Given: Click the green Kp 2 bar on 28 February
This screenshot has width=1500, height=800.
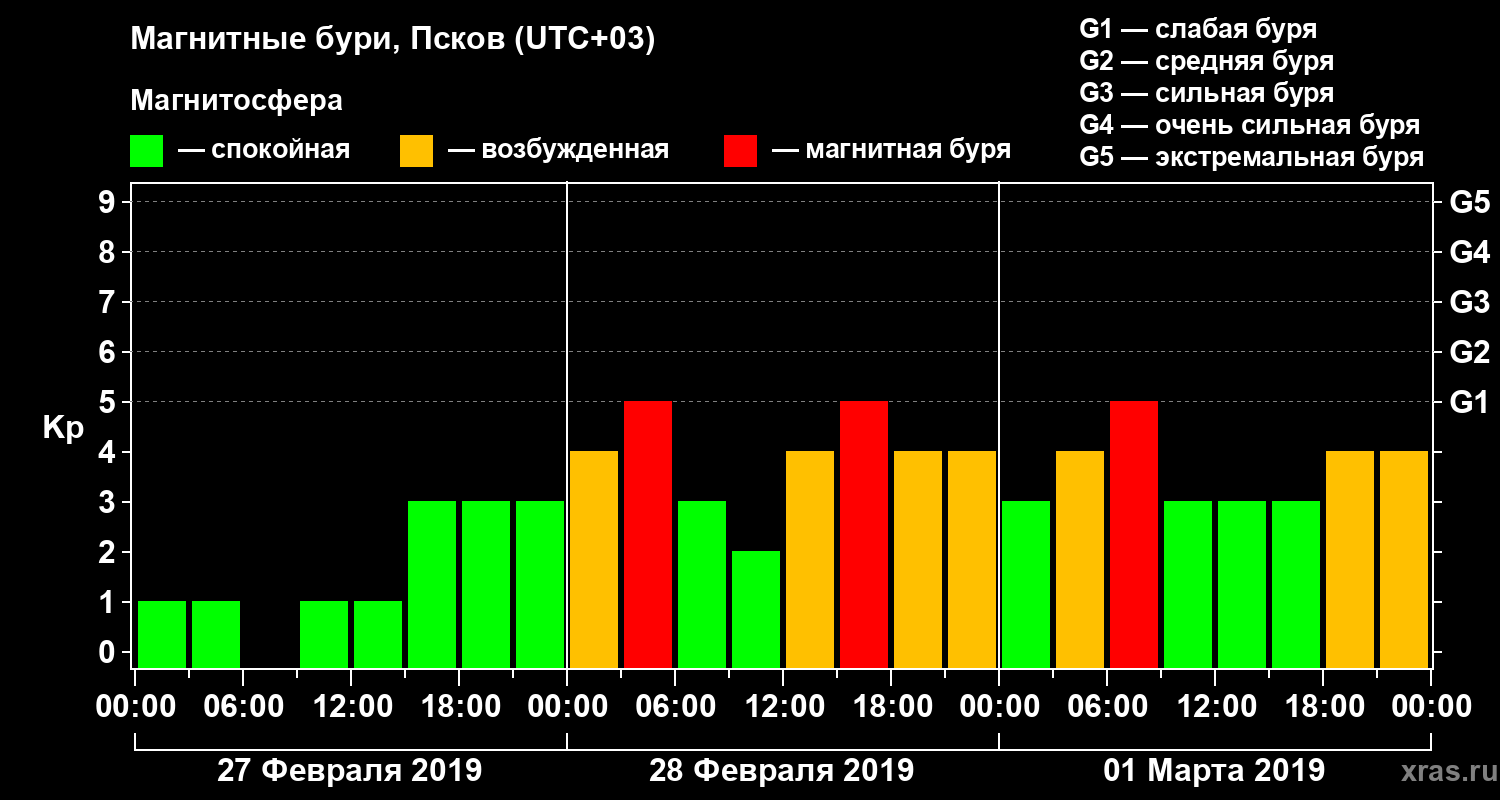Looking at the screenshot, I should point(756,610).
